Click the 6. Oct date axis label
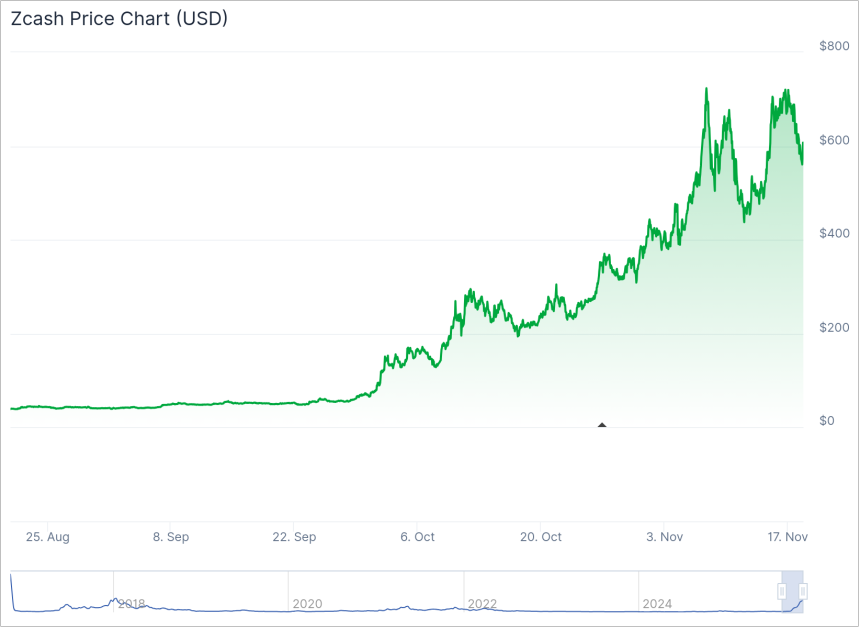Screen dimensions: 860x628 pos(417,537)
